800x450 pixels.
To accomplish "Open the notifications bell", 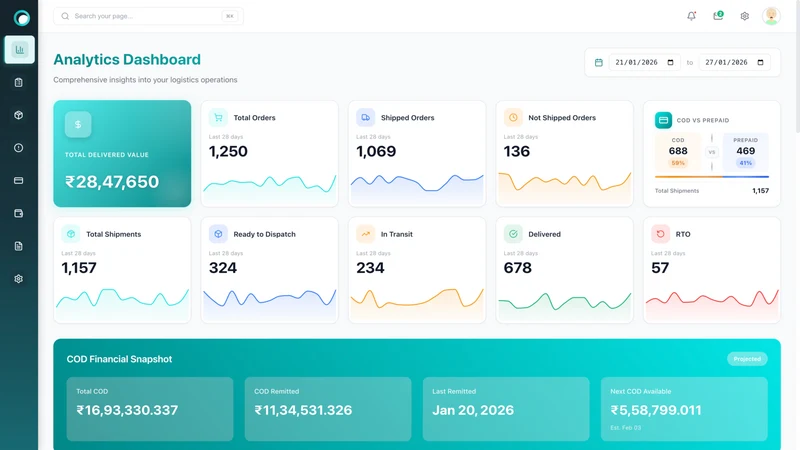I will [691, 16].
